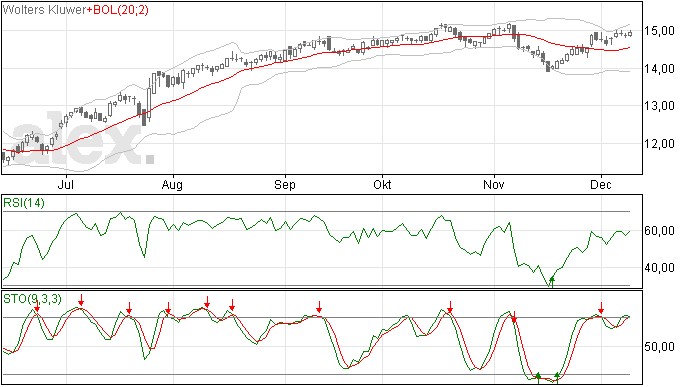Click the September red sell arrow in STO panel
Image resolution: width=690 pixels, height=387 pixels.
click(x=319, y=307)
